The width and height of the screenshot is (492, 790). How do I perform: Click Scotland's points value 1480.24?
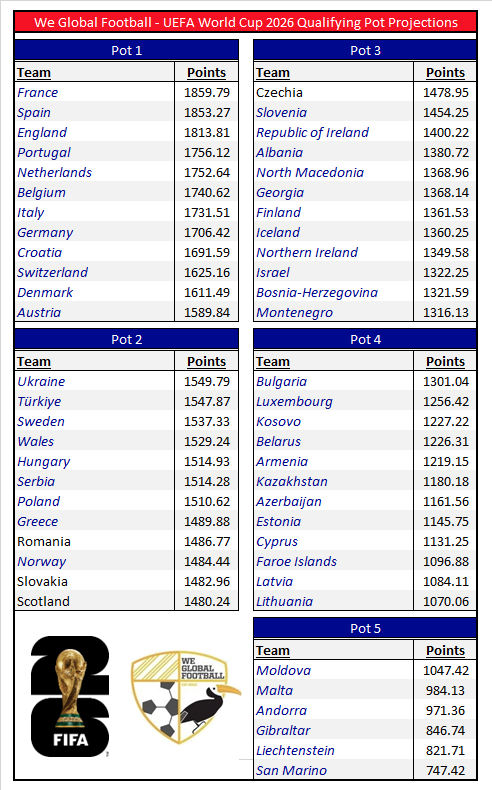click(x=207, y=602)
